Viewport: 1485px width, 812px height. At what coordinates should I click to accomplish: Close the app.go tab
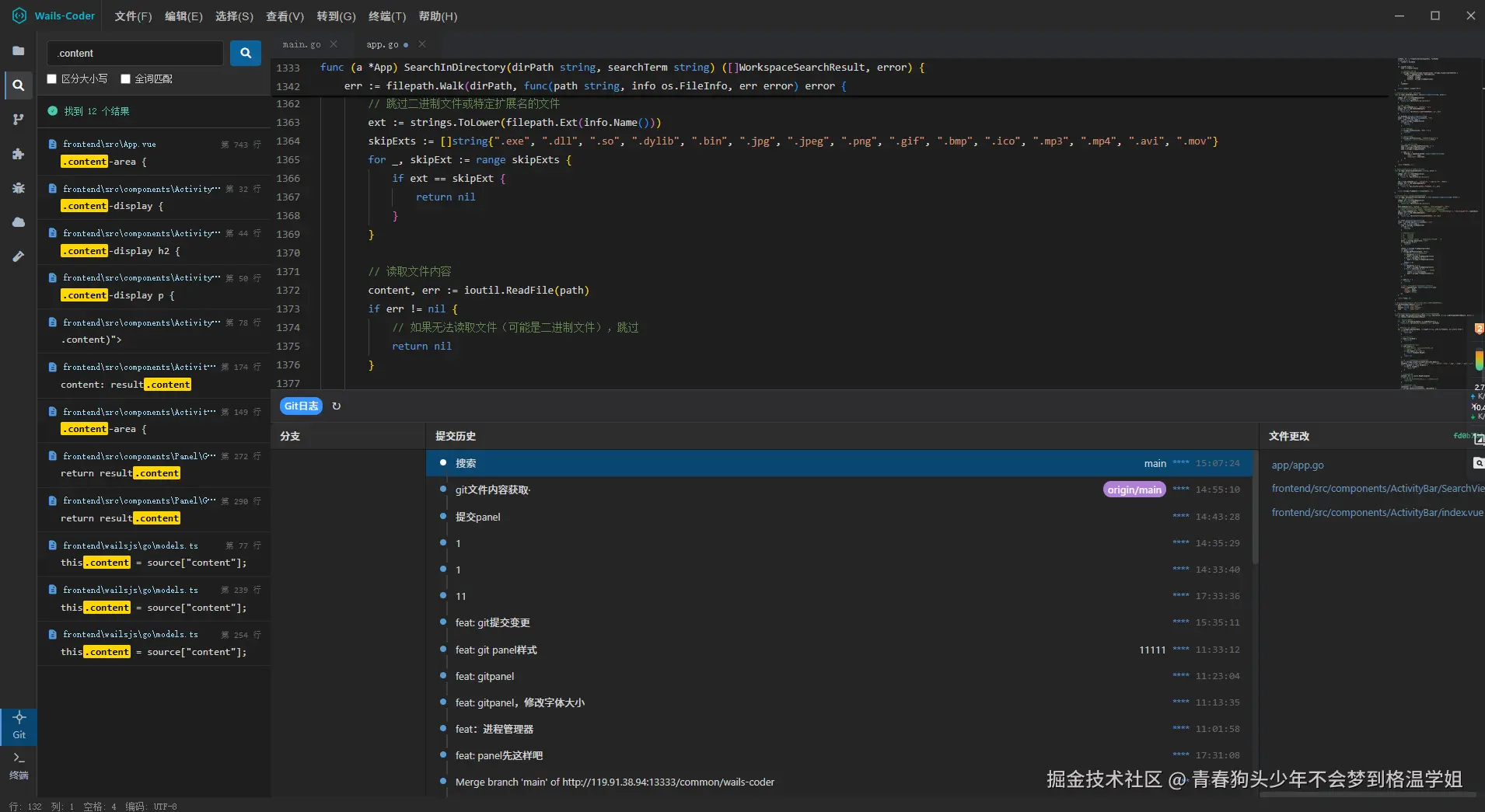[x=422, y=44]
